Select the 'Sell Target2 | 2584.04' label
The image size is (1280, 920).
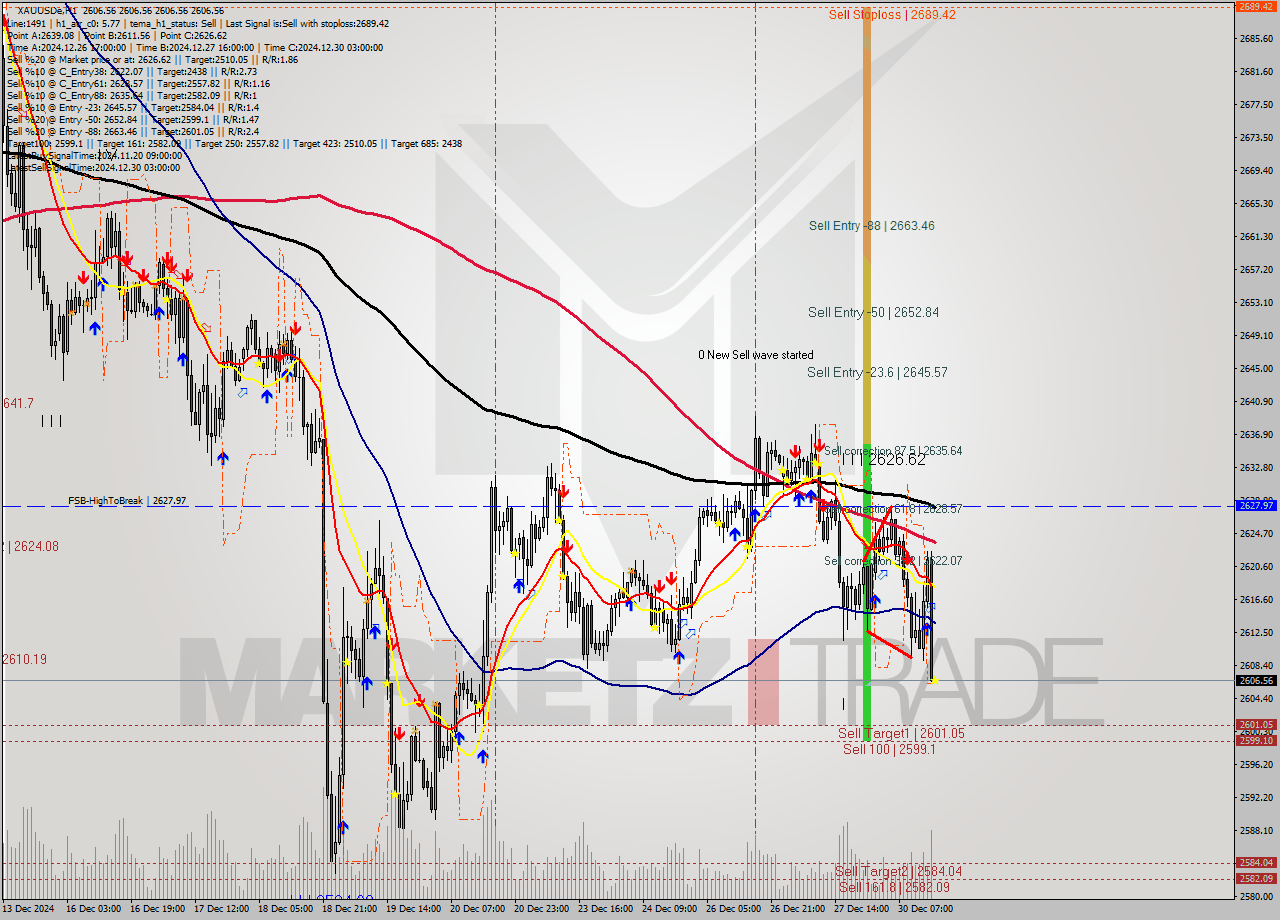(898, 871)
